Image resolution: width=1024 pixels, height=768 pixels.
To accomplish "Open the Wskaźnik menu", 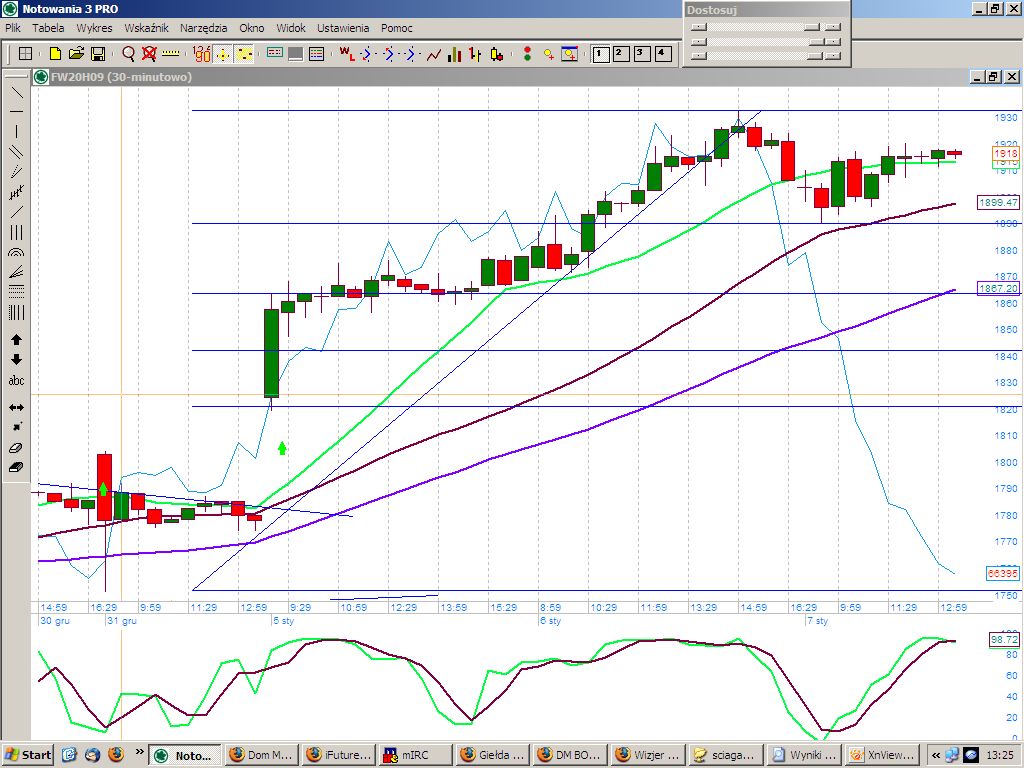I will 146,28.
